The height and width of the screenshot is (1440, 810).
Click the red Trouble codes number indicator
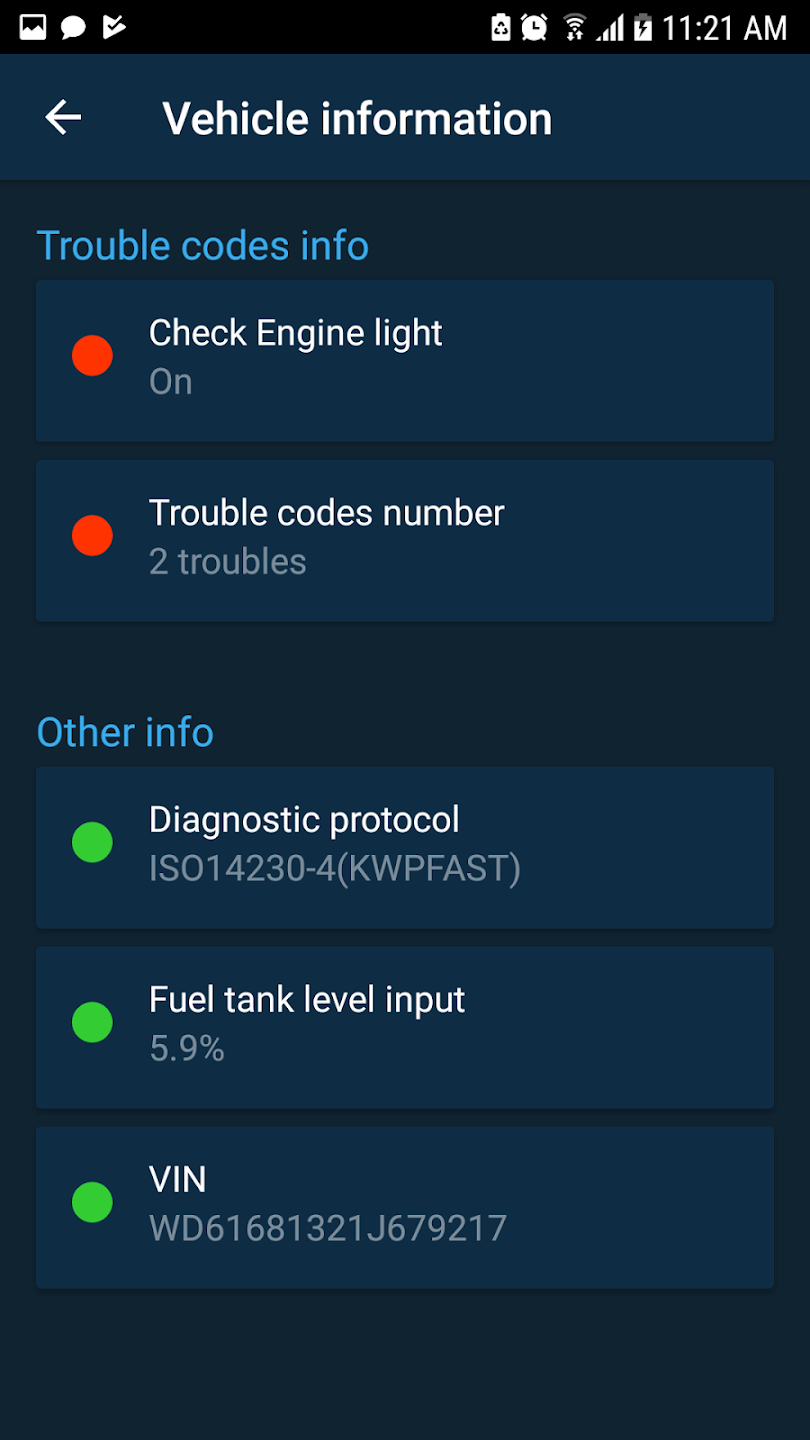click(92, 536)
